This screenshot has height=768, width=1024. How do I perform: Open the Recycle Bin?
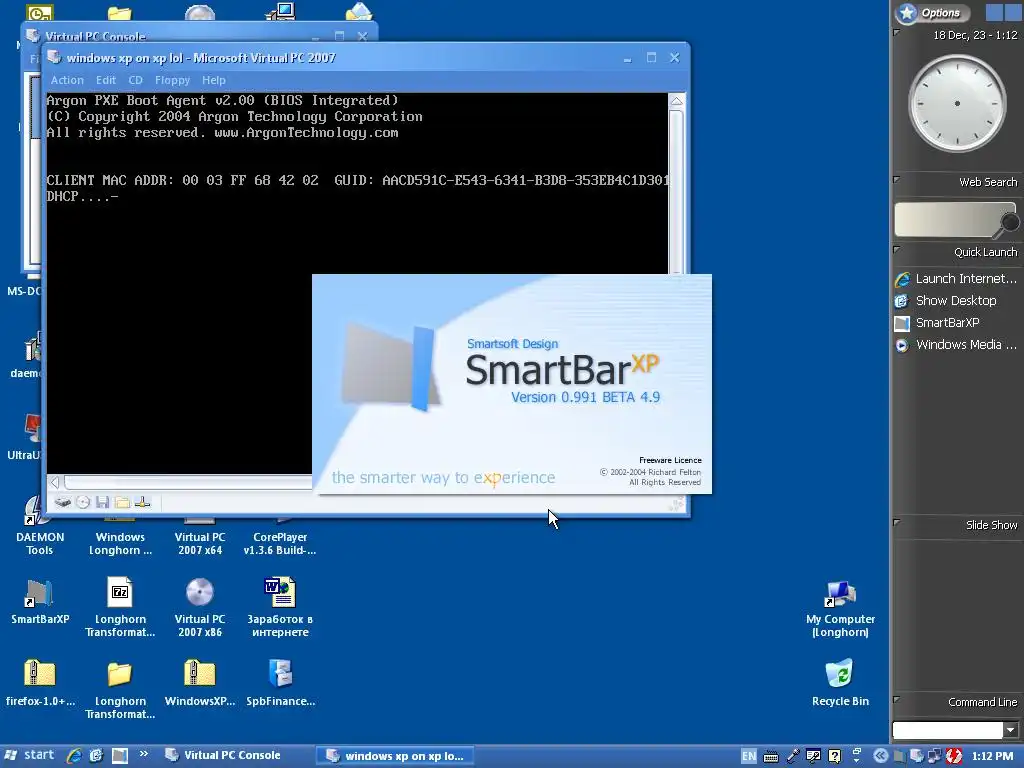(840, 683)
